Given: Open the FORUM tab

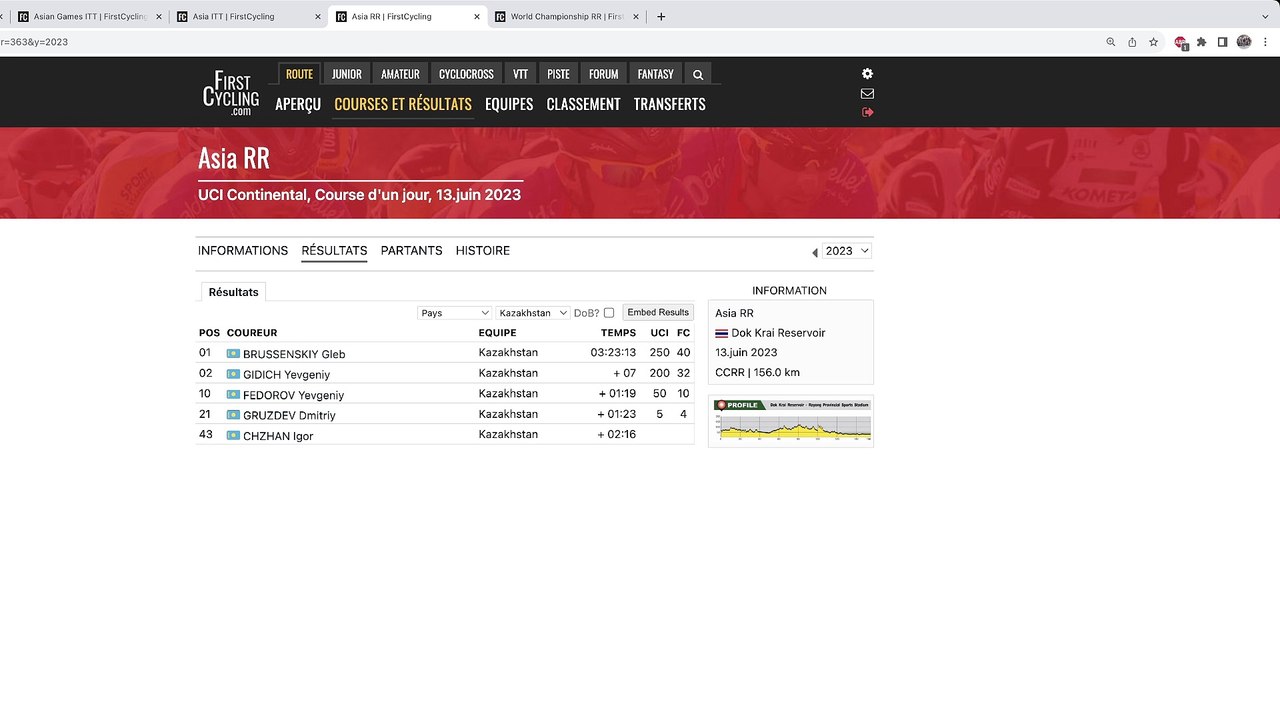Looking at the screenshot, I should coord(604,74).
